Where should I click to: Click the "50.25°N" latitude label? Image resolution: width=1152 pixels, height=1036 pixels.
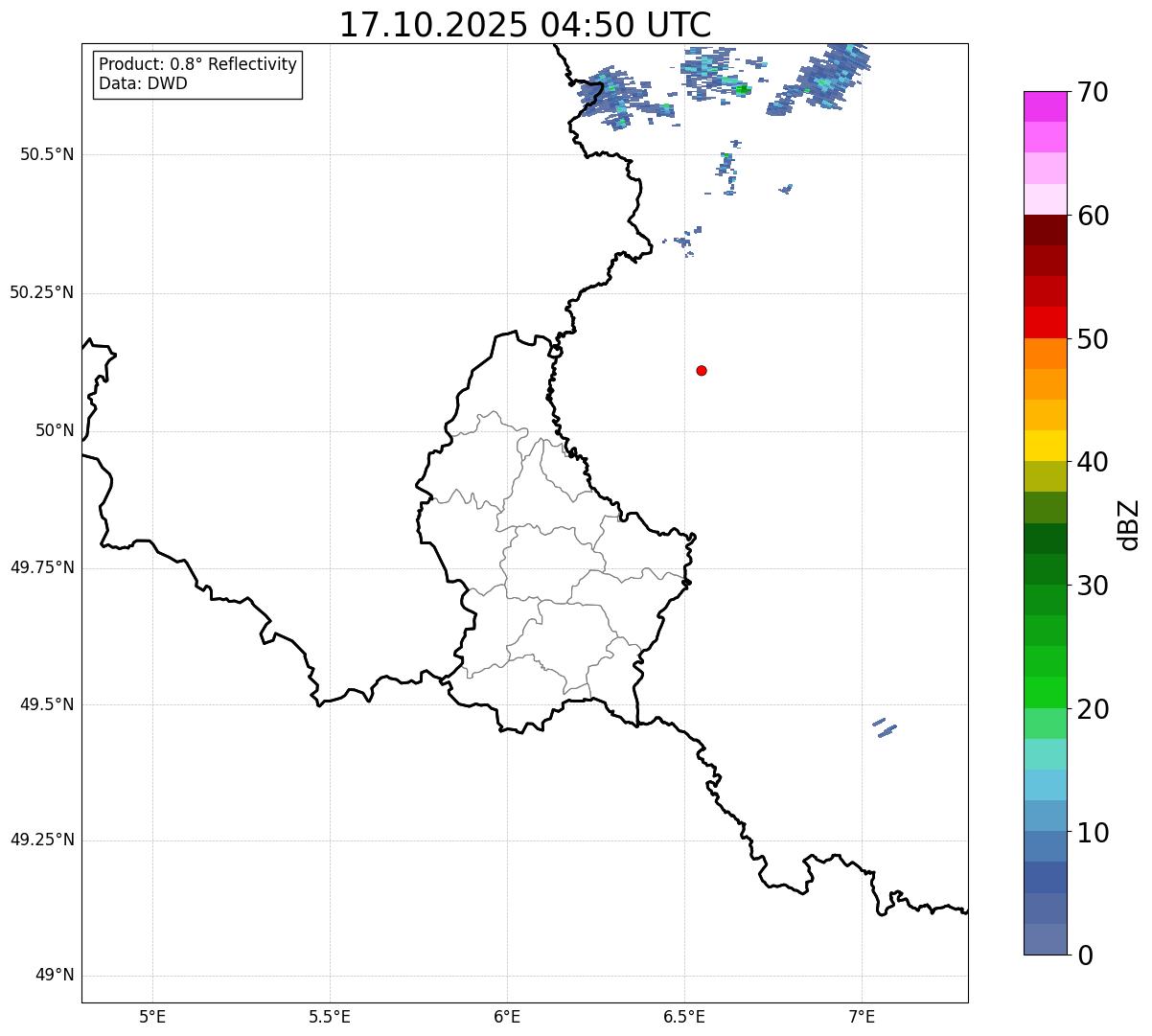pyautogui.click(x=42, y=292)
